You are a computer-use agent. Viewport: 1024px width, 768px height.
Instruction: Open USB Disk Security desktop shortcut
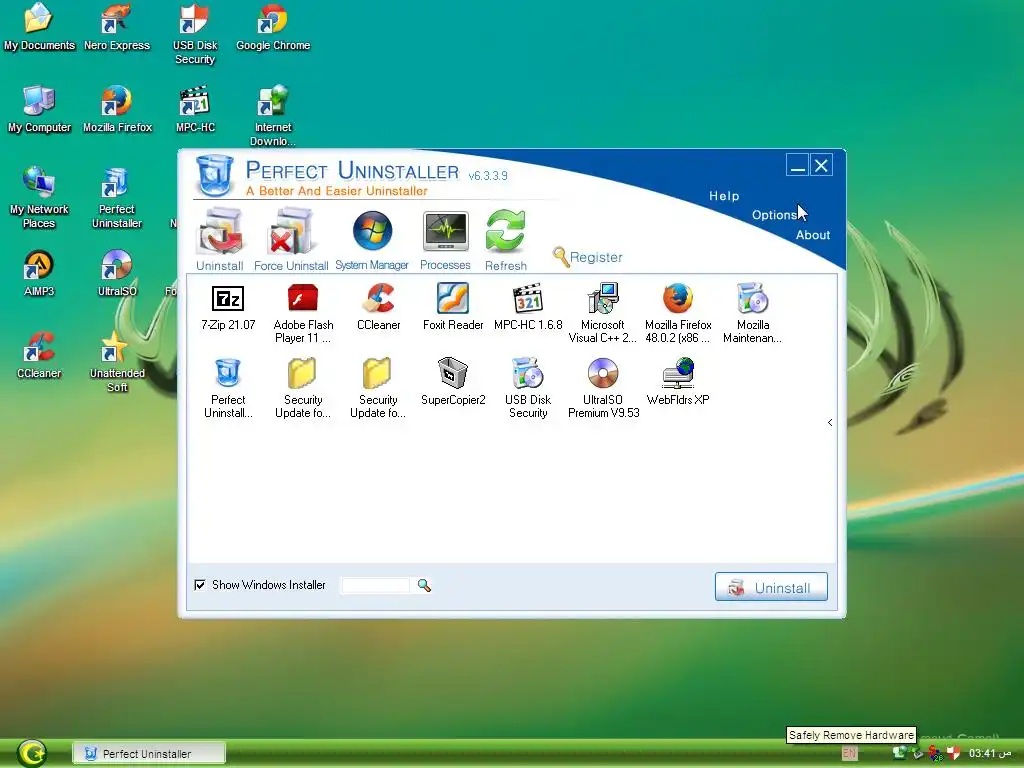pos(195,34)
